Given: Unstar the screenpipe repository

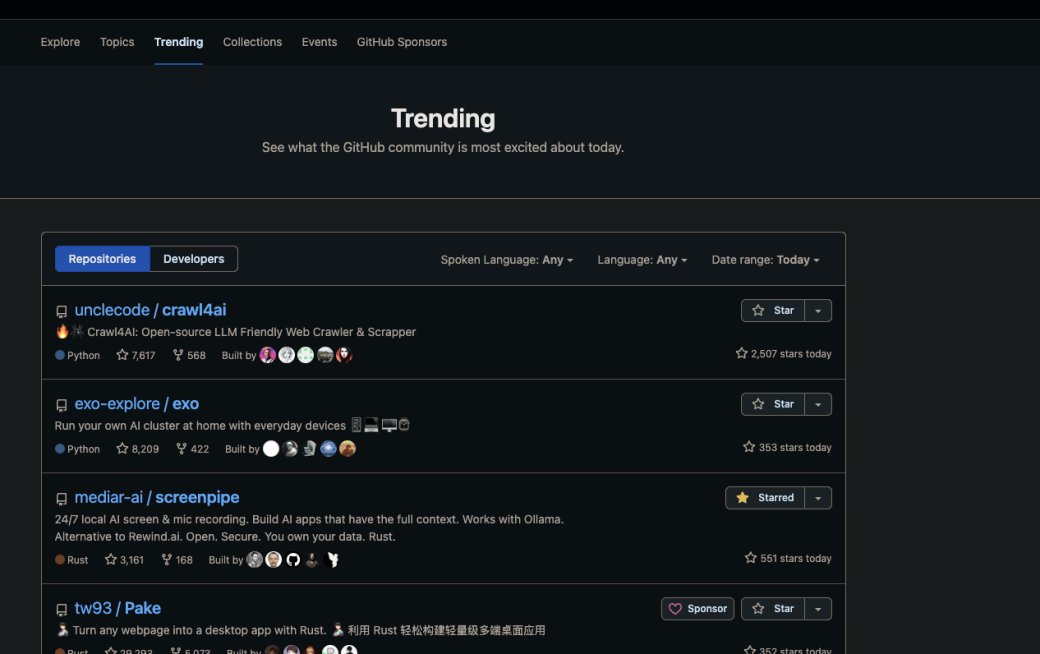Looking at the screenshot, I should click(x=765, y=497).
